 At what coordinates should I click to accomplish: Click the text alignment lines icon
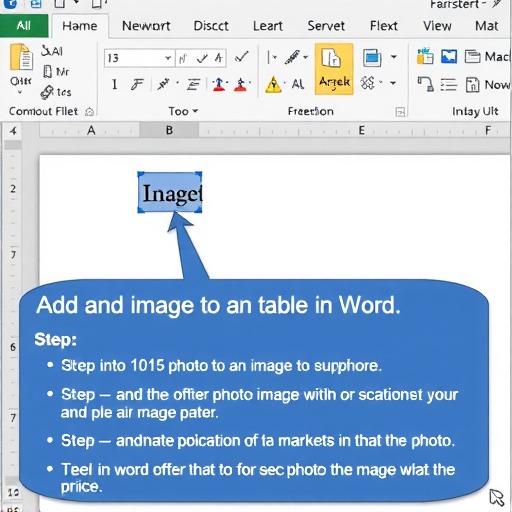(x=193, y=84)
